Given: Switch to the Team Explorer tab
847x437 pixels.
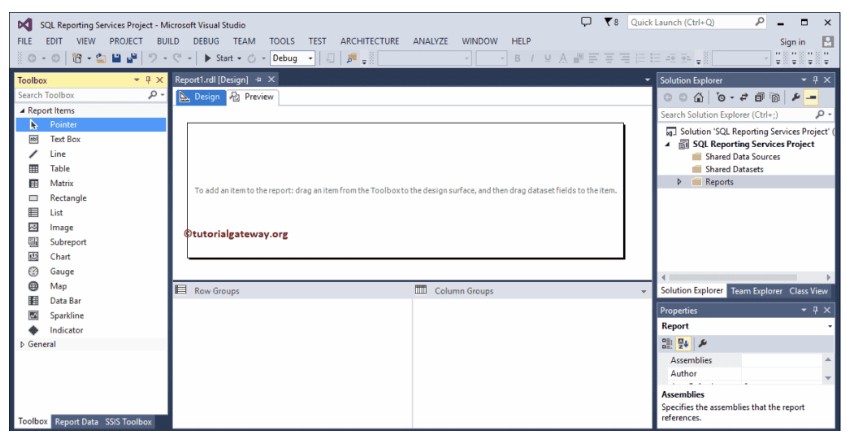Looking at the screenshot, I should tap(756, 291).
